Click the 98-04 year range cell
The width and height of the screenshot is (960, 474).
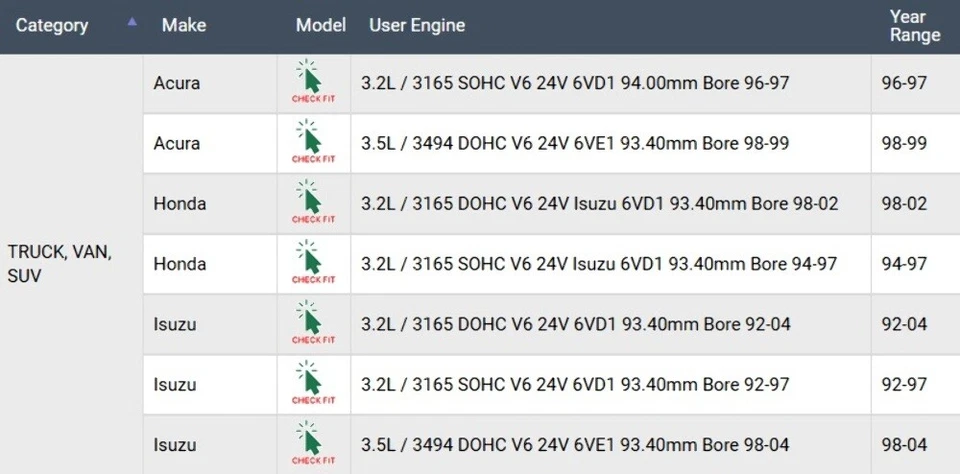click(905, 445)
